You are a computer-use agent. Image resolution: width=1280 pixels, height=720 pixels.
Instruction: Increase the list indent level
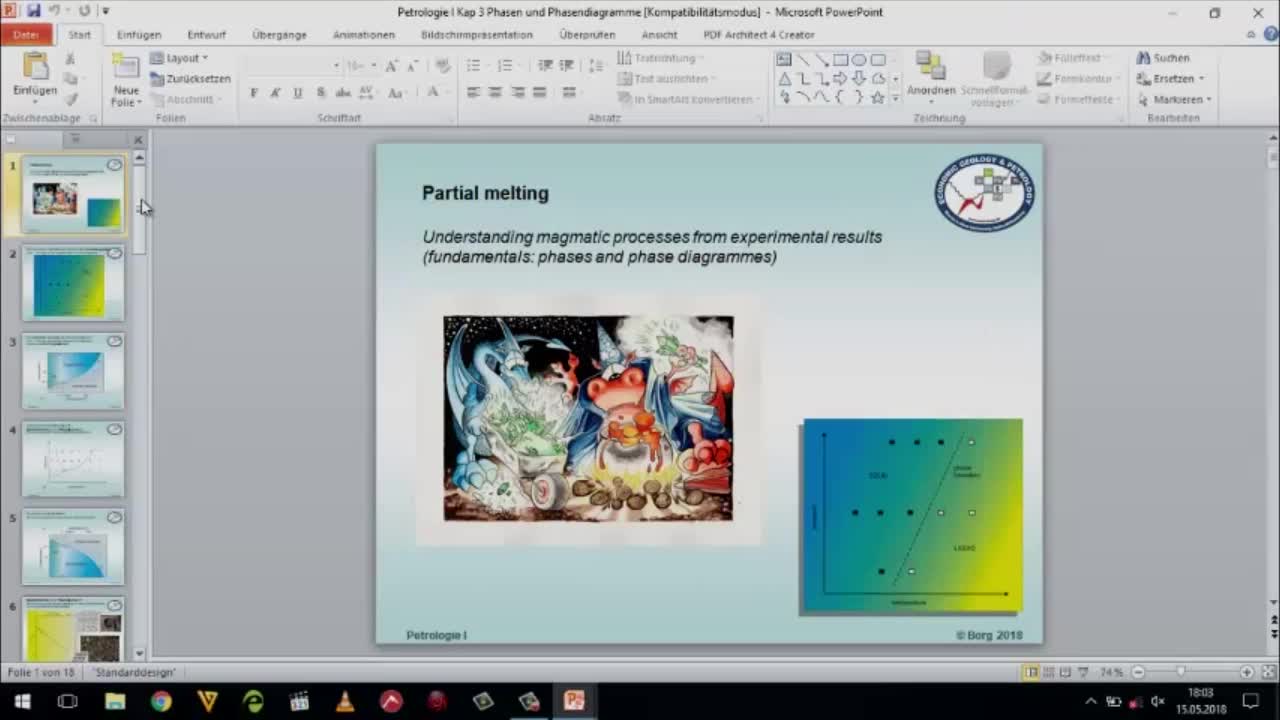tap(567, 65)
